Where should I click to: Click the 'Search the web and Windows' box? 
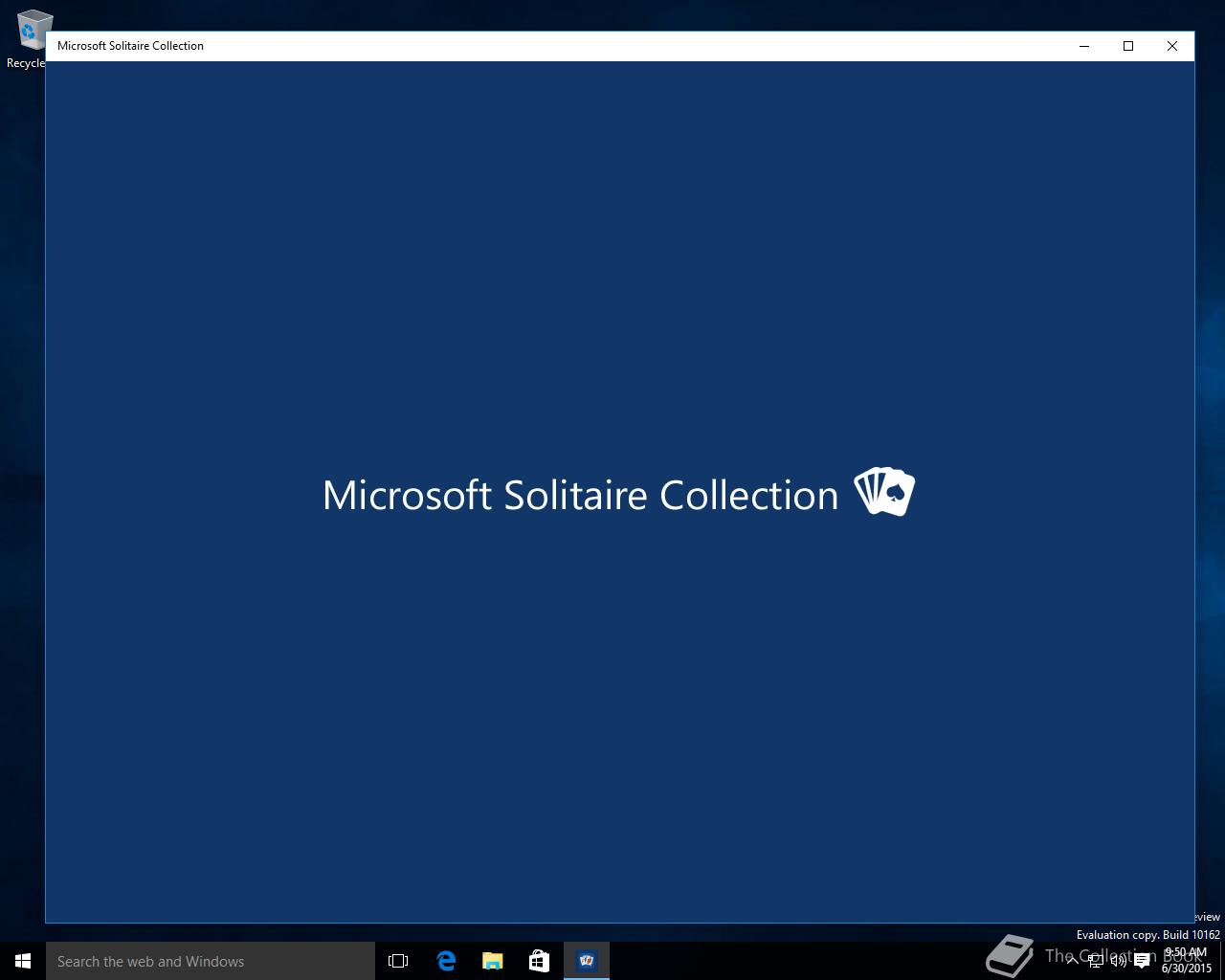tap(211, 961)
